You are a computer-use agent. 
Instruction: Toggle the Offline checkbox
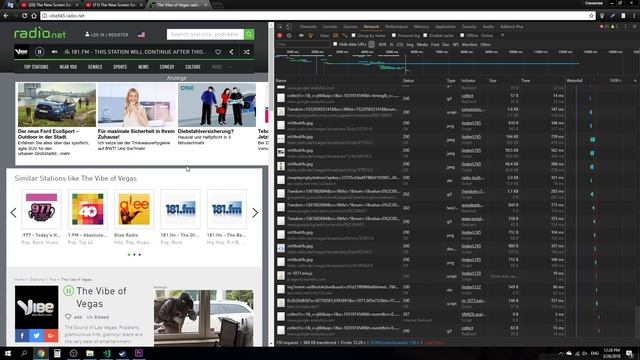[462, 36]
